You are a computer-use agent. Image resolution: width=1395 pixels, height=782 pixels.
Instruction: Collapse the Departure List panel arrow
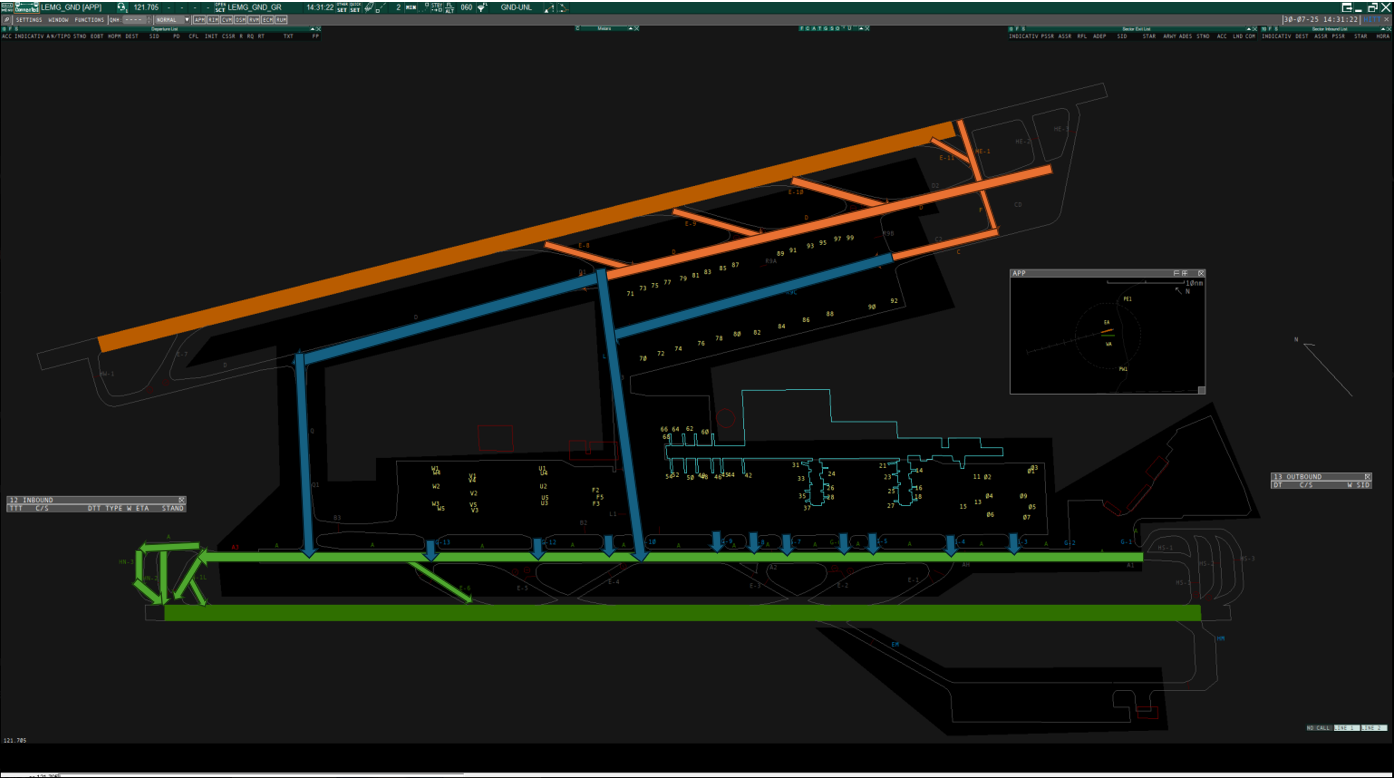click(311, 29)
